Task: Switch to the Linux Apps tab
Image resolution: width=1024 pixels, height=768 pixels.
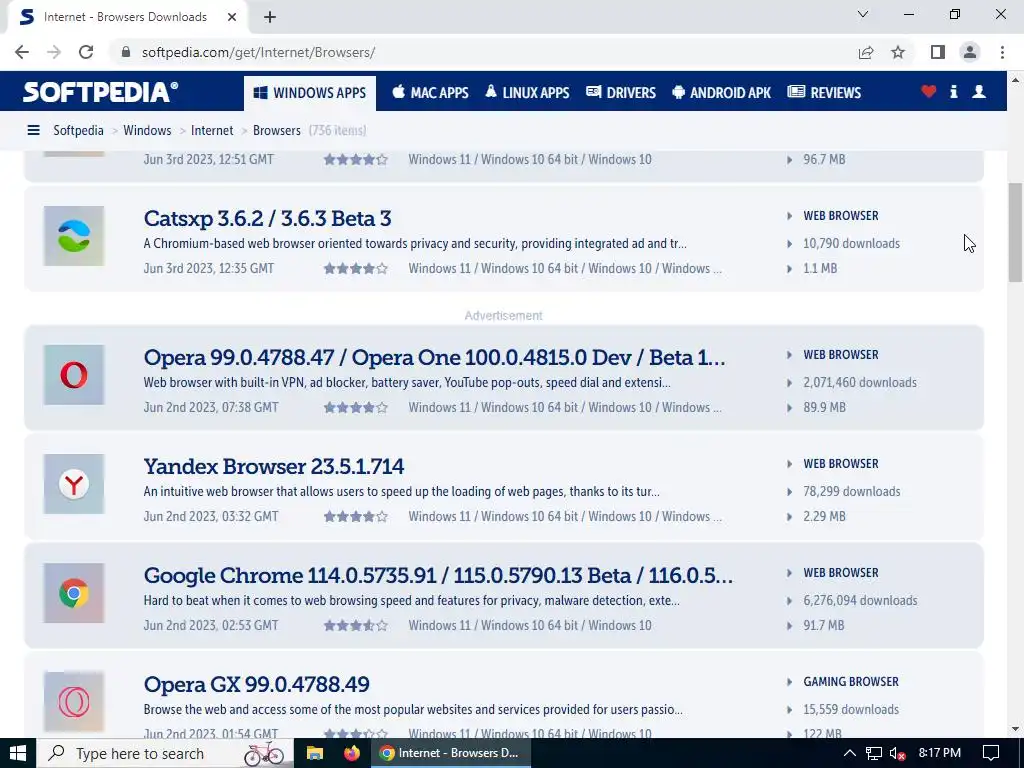Action: click(527, 93)
